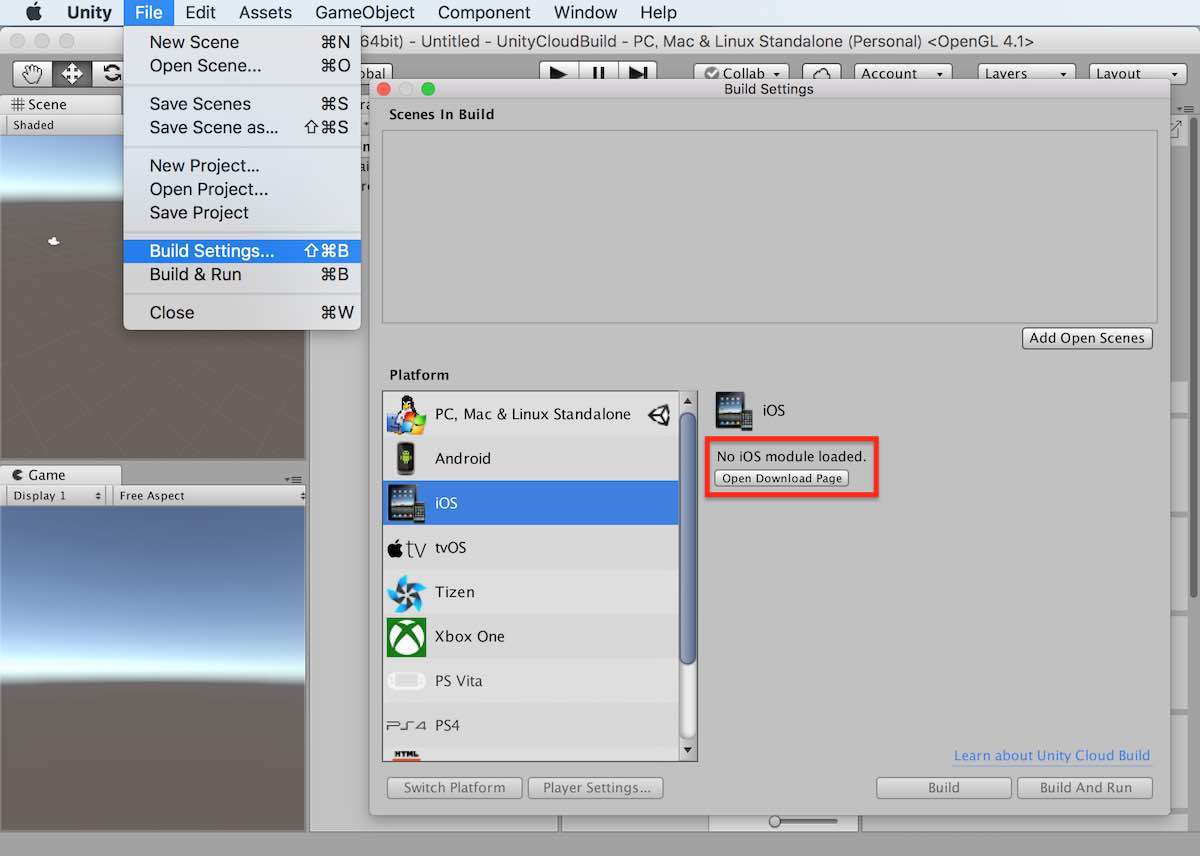The height and width of the screenshot is (856, 1200).
Task: Open the Account dropdown
Action: [903, 74]
